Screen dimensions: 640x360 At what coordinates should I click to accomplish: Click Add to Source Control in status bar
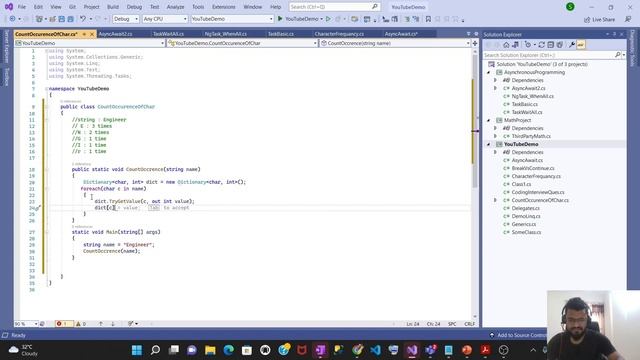click(518, 335)
